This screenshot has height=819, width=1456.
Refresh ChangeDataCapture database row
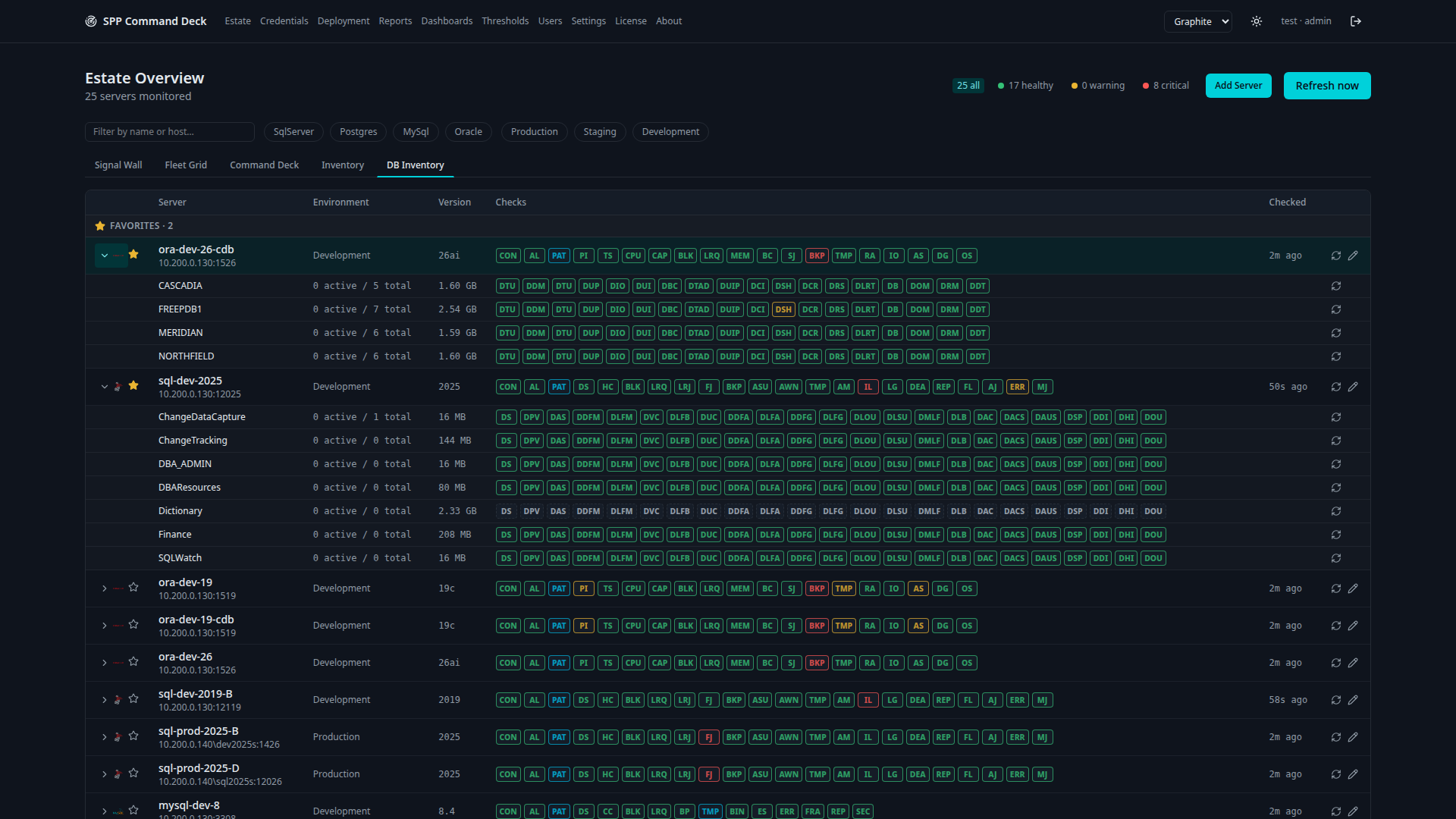[x=1336, y=417]
